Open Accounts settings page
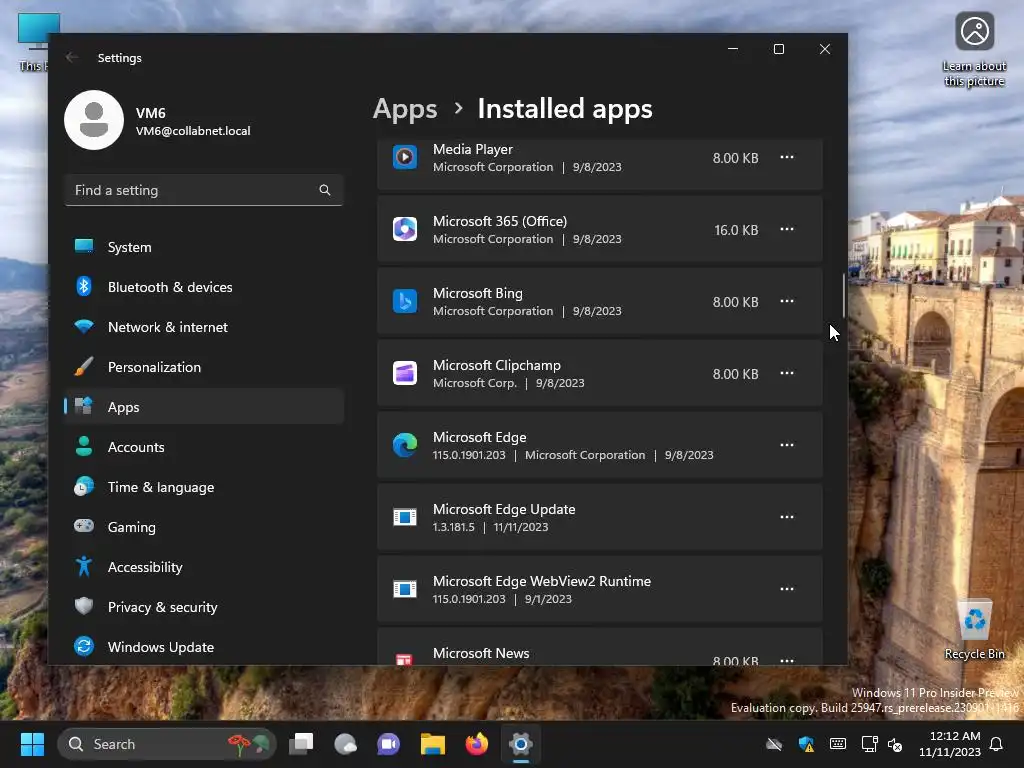Image resolution: width=1024 pixels, height=768 pixels. 204,447
